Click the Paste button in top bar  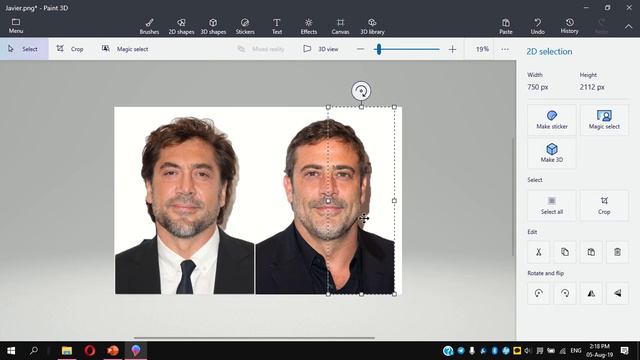coord(506,26)
